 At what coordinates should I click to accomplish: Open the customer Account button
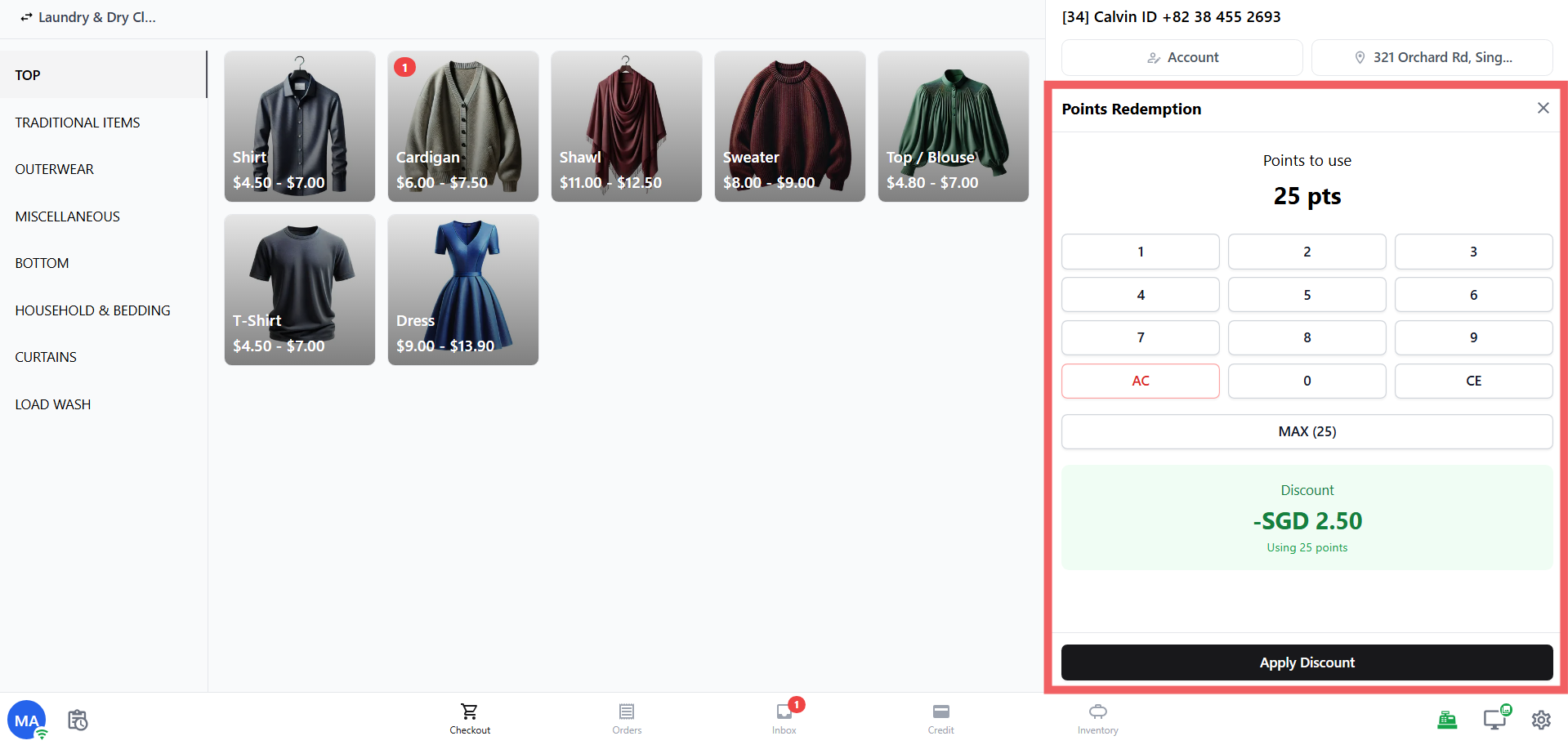[1182, 57]
